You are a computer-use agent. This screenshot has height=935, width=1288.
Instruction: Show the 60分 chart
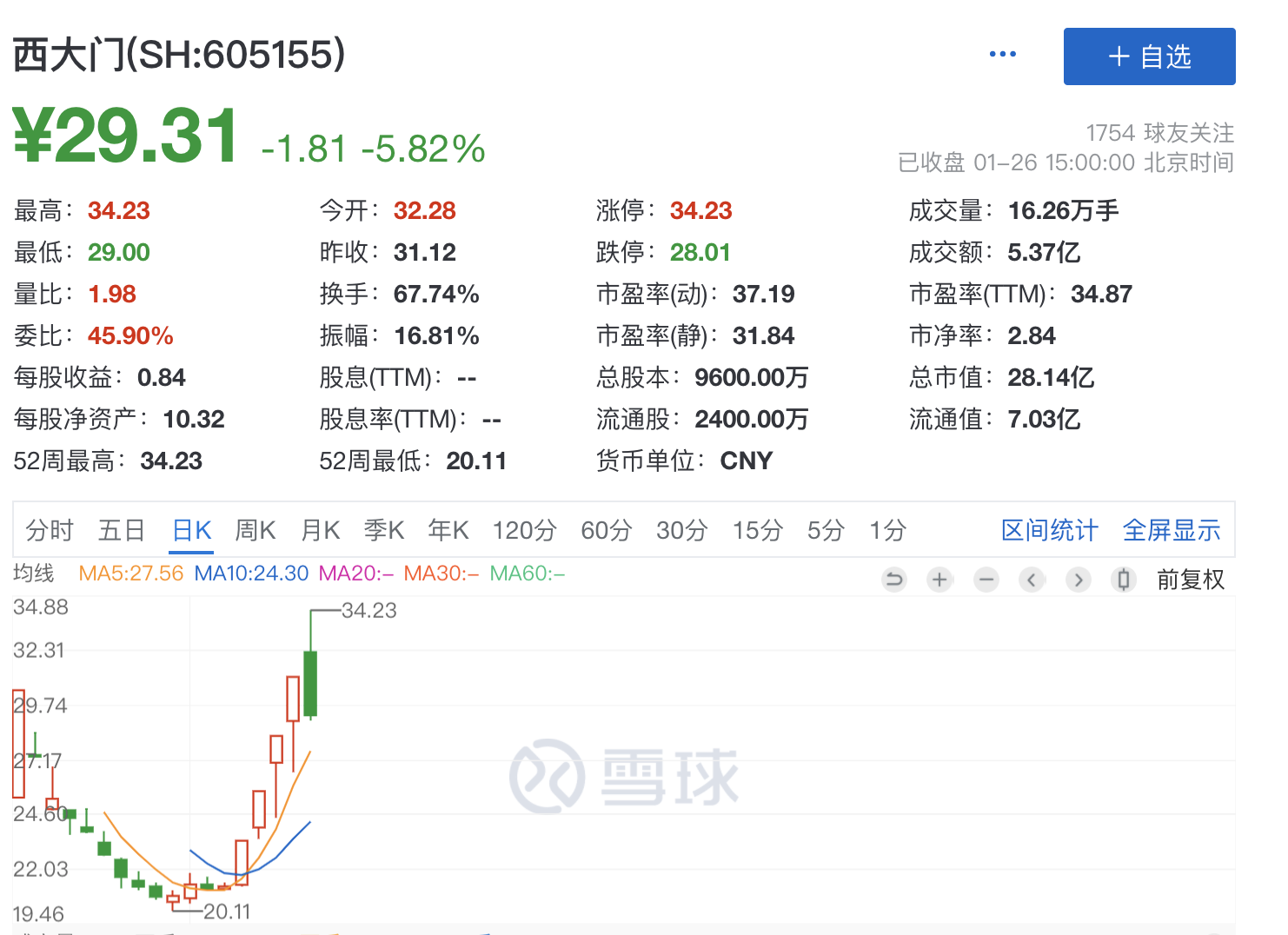(606, 530)
